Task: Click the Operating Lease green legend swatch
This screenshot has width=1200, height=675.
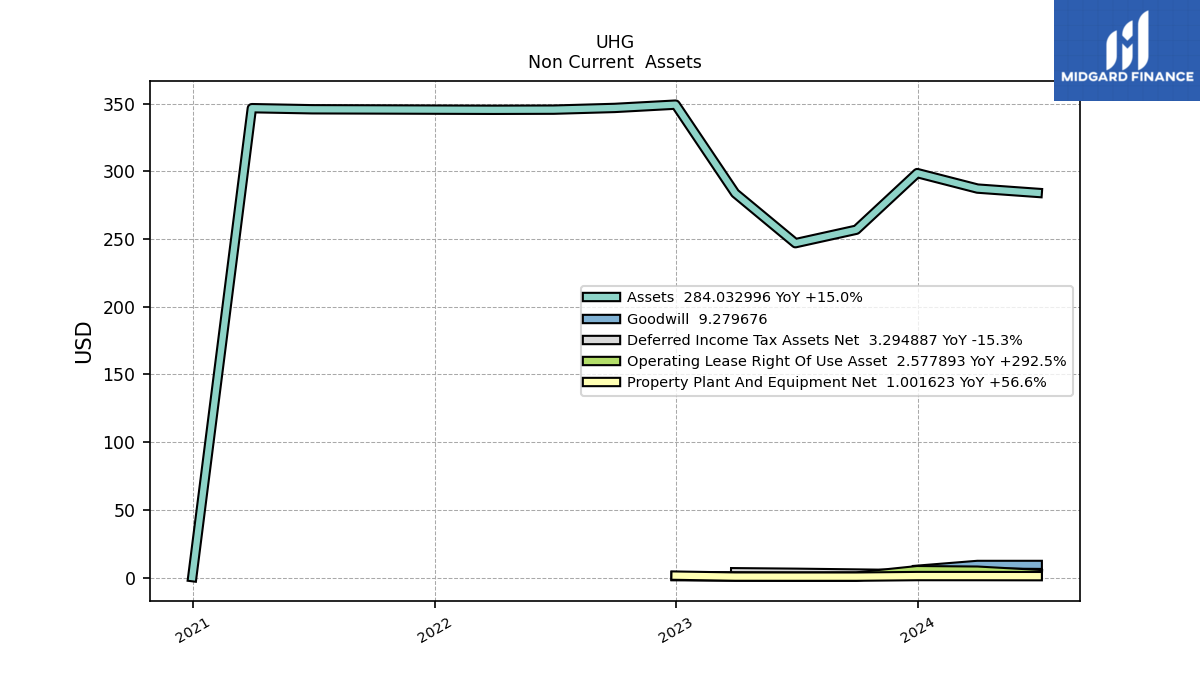Action: point(601,361)
